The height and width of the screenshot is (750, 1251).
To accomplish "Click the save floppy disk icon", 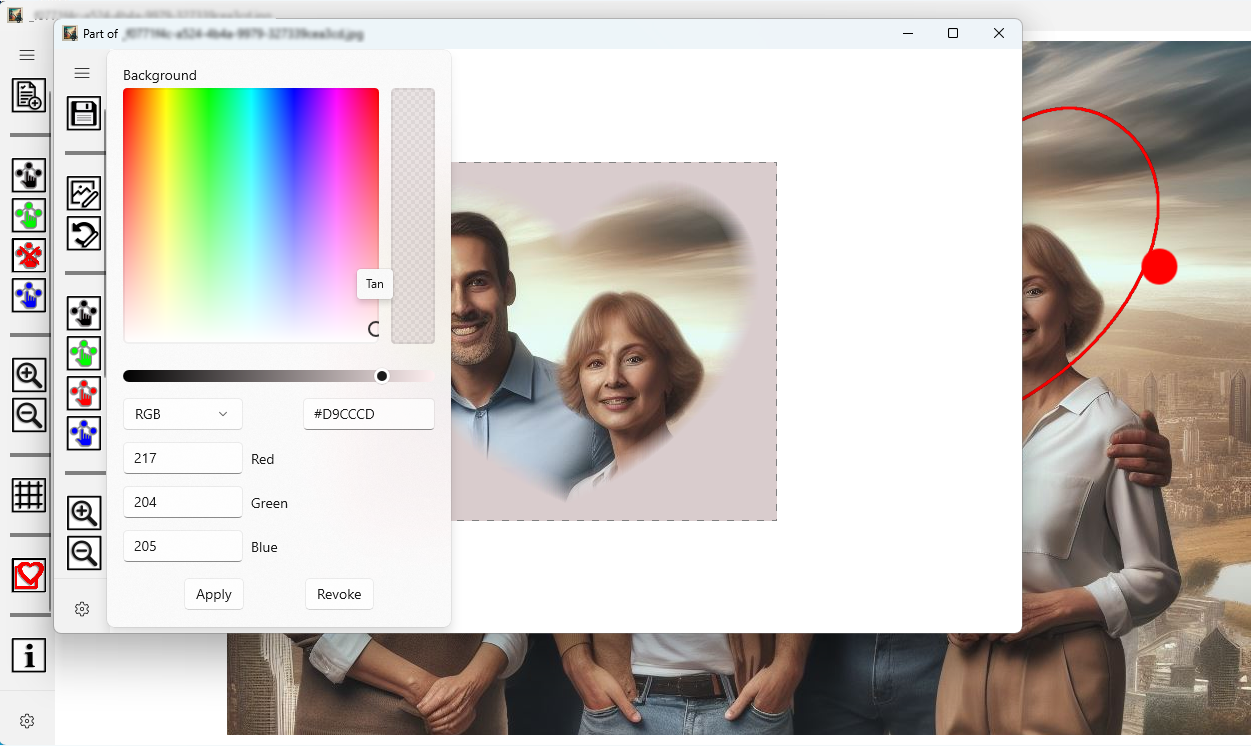I will 84,113.
